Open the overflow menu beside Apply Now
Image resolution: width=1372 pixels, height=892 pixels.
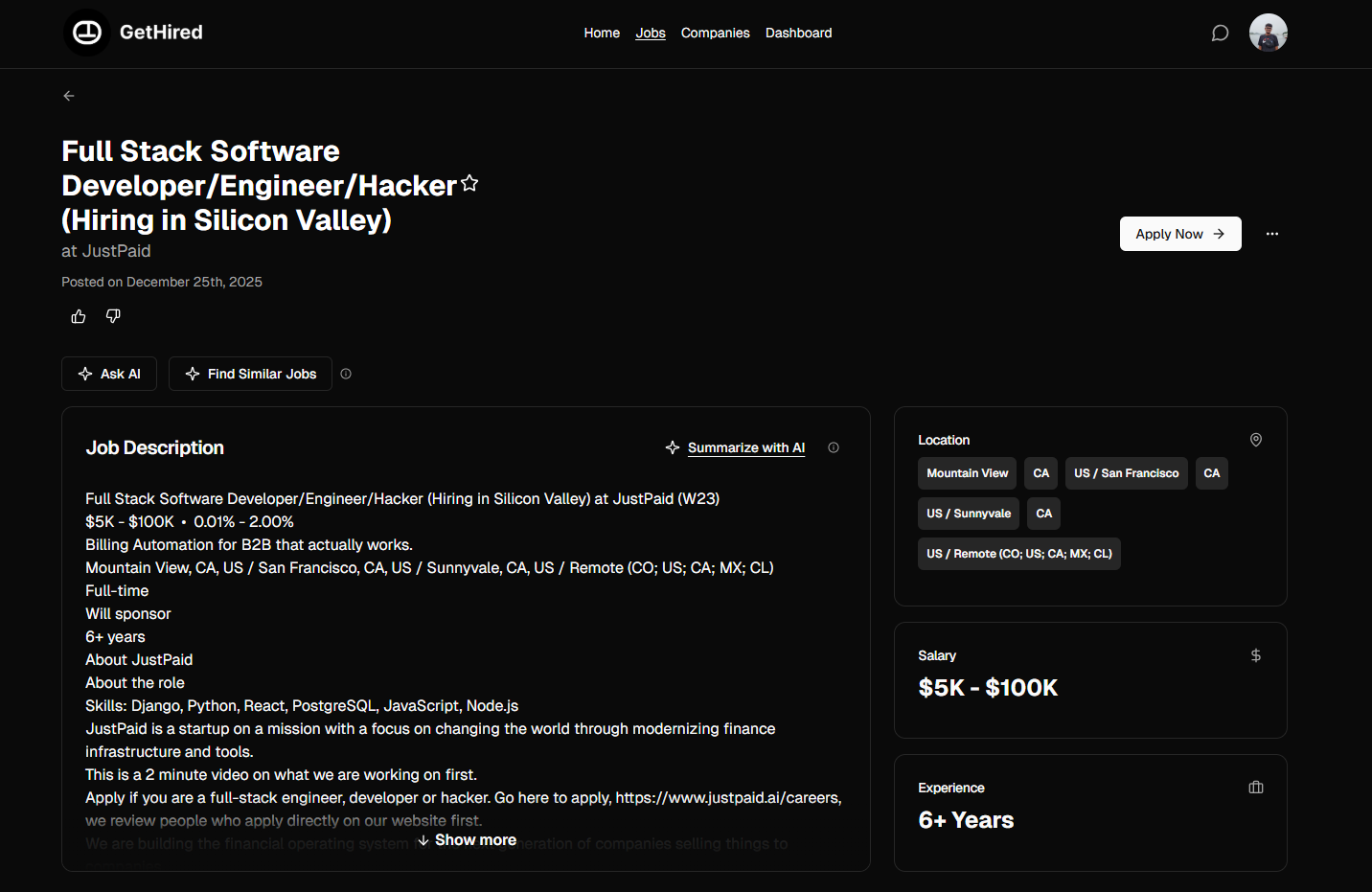pos(1272,233)
